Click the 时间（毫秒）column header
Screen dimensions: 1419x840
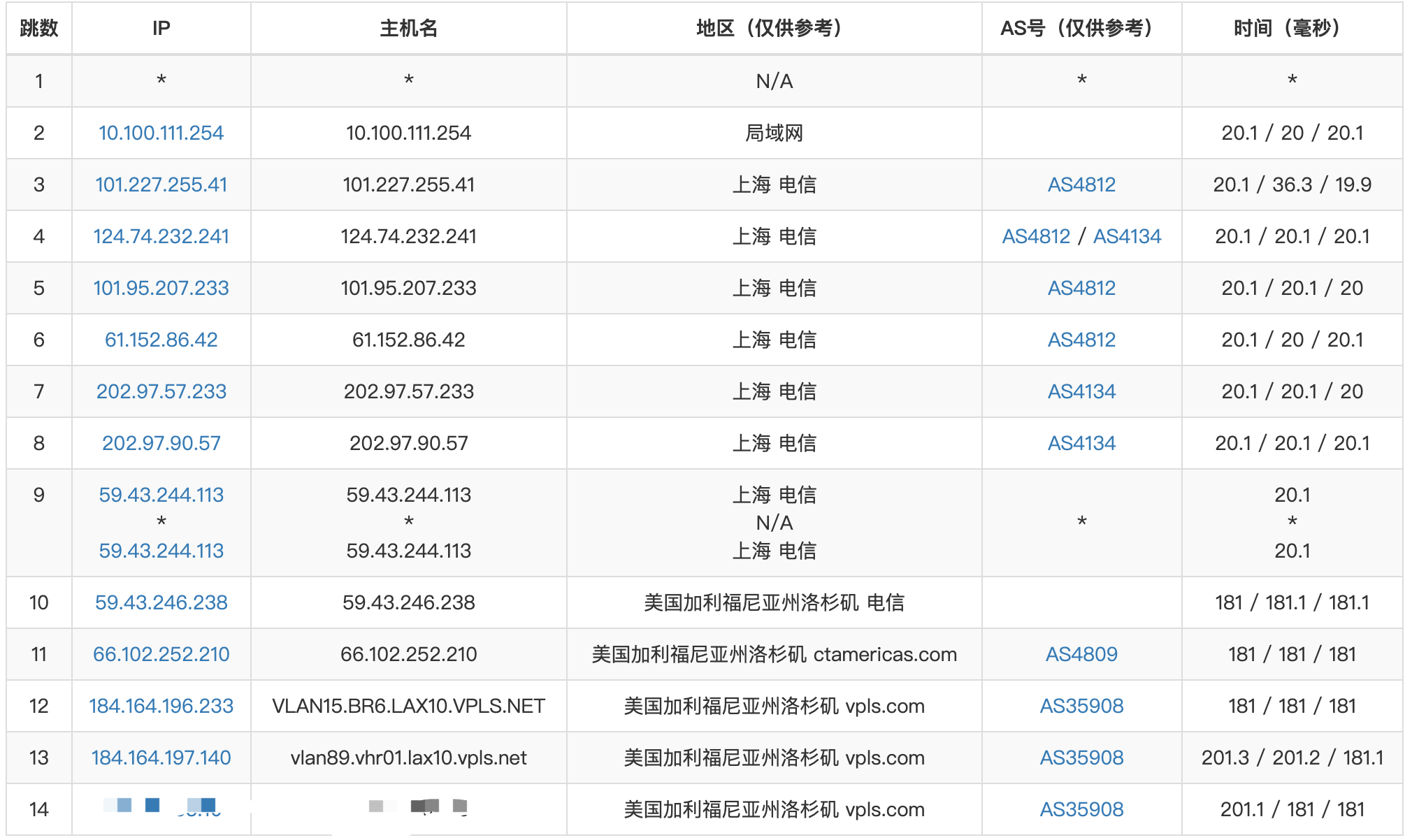click(1291, 28)
